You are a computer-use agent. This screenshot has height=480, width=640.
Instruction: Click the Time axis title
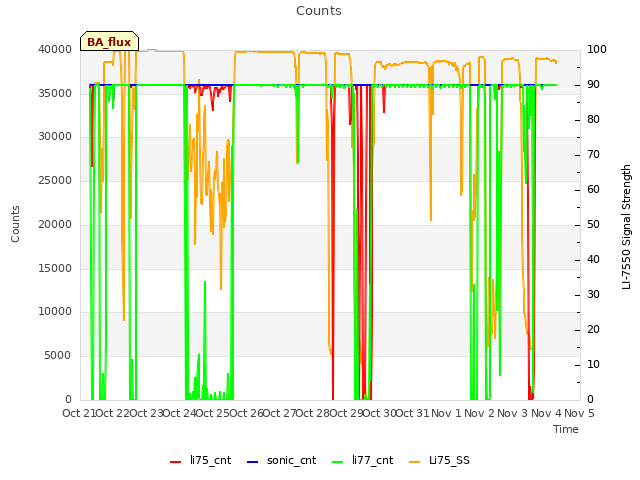pyautogui.click(x=566, y=429)
